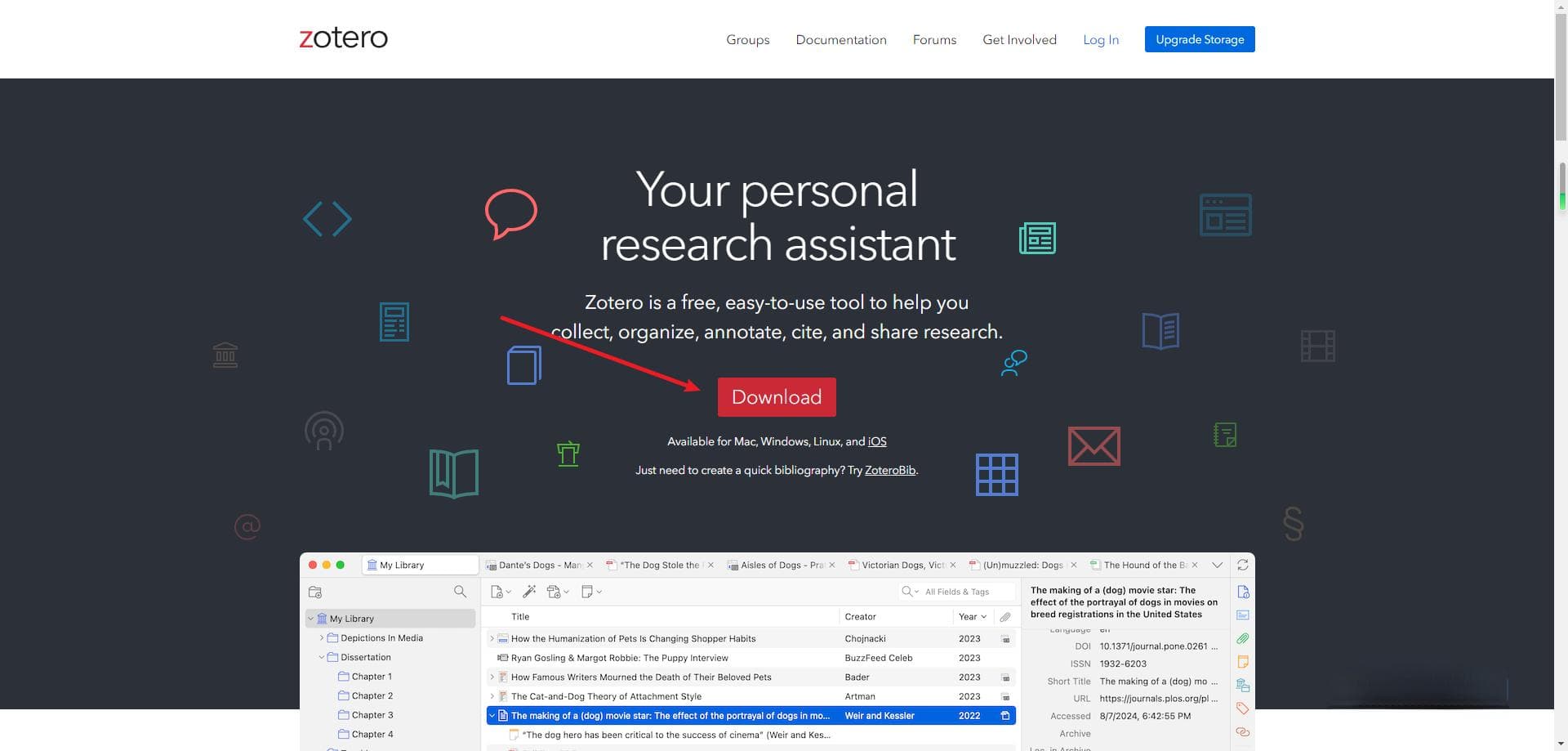Click the Libraries and Collections sidenav icon
1568x751 pixels.
coord(1243,685)
